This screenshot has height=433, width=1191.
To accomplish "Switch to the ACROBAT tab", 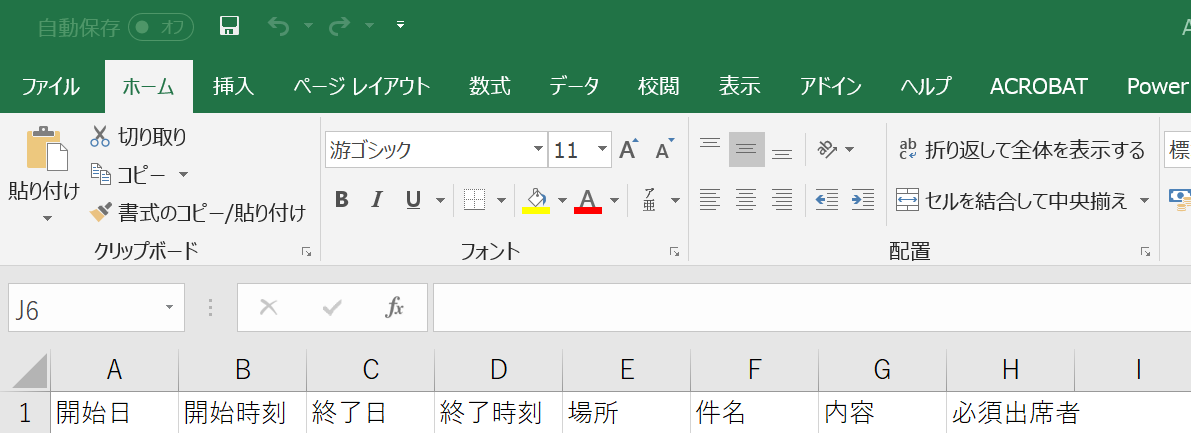I will [x=1039, y=87].
